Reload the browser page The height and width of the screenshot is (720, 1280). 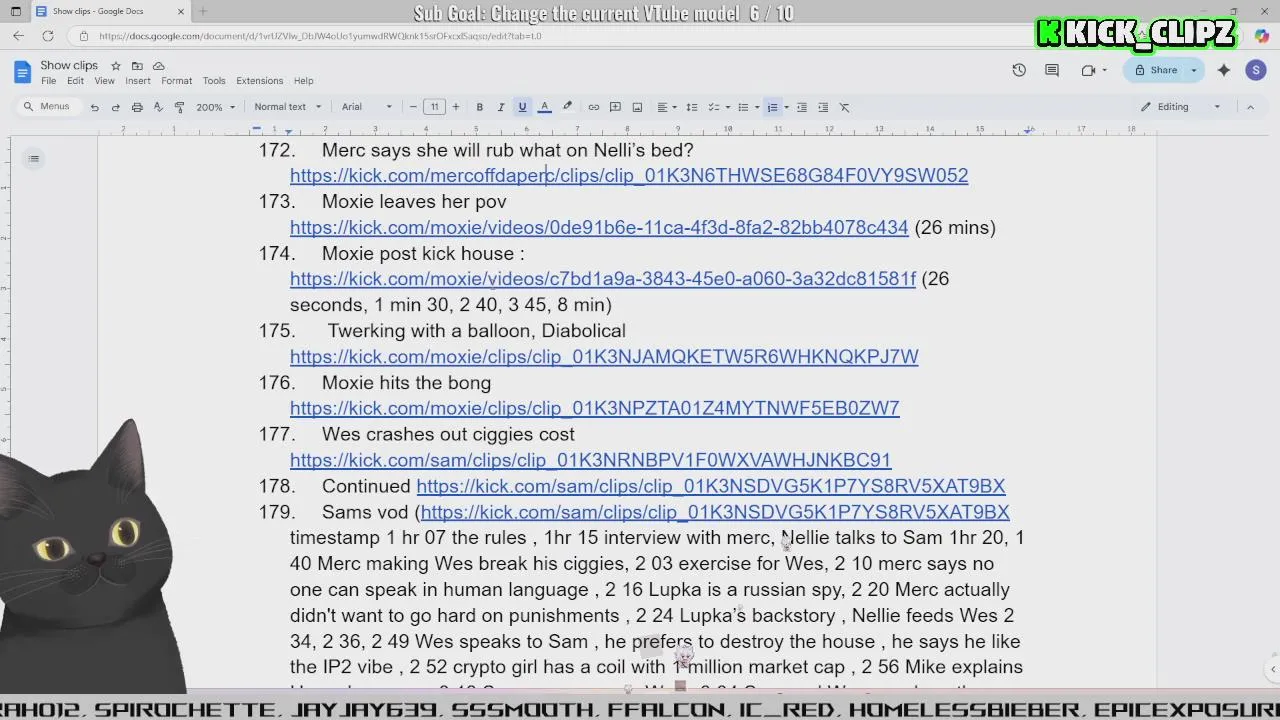pyautogui.click(x=47, y=36)
